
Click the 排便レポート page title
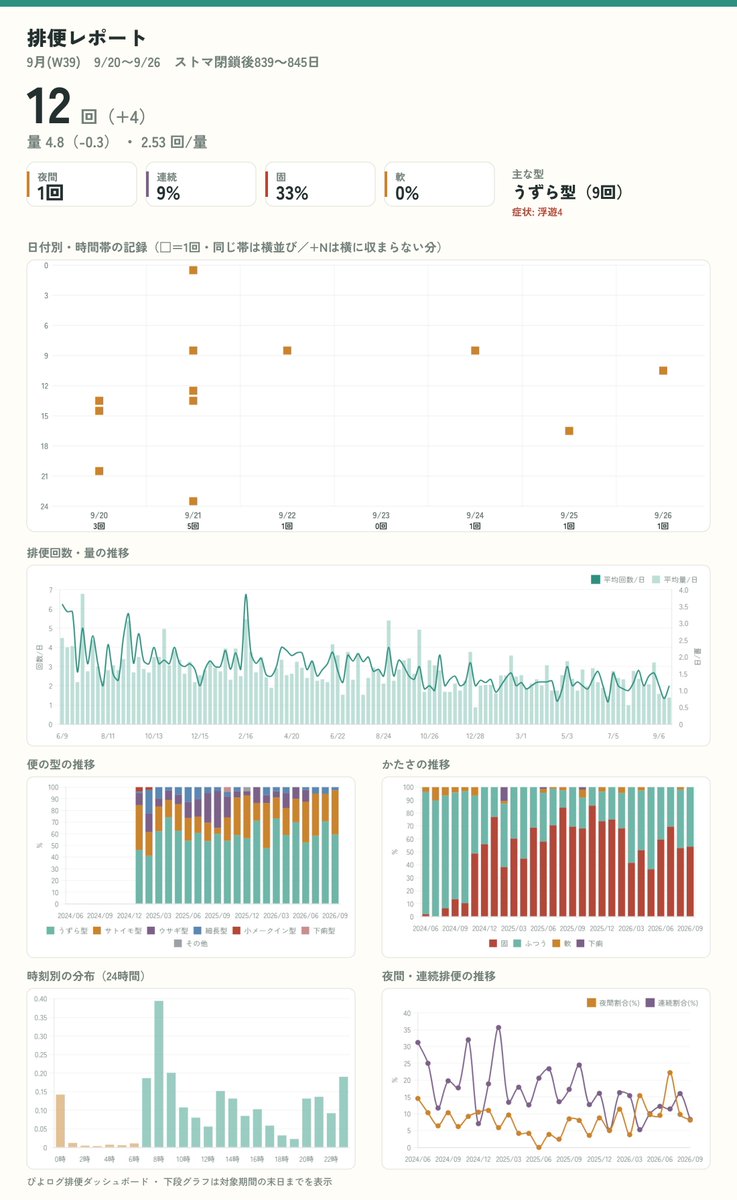(x=87, y=38)
